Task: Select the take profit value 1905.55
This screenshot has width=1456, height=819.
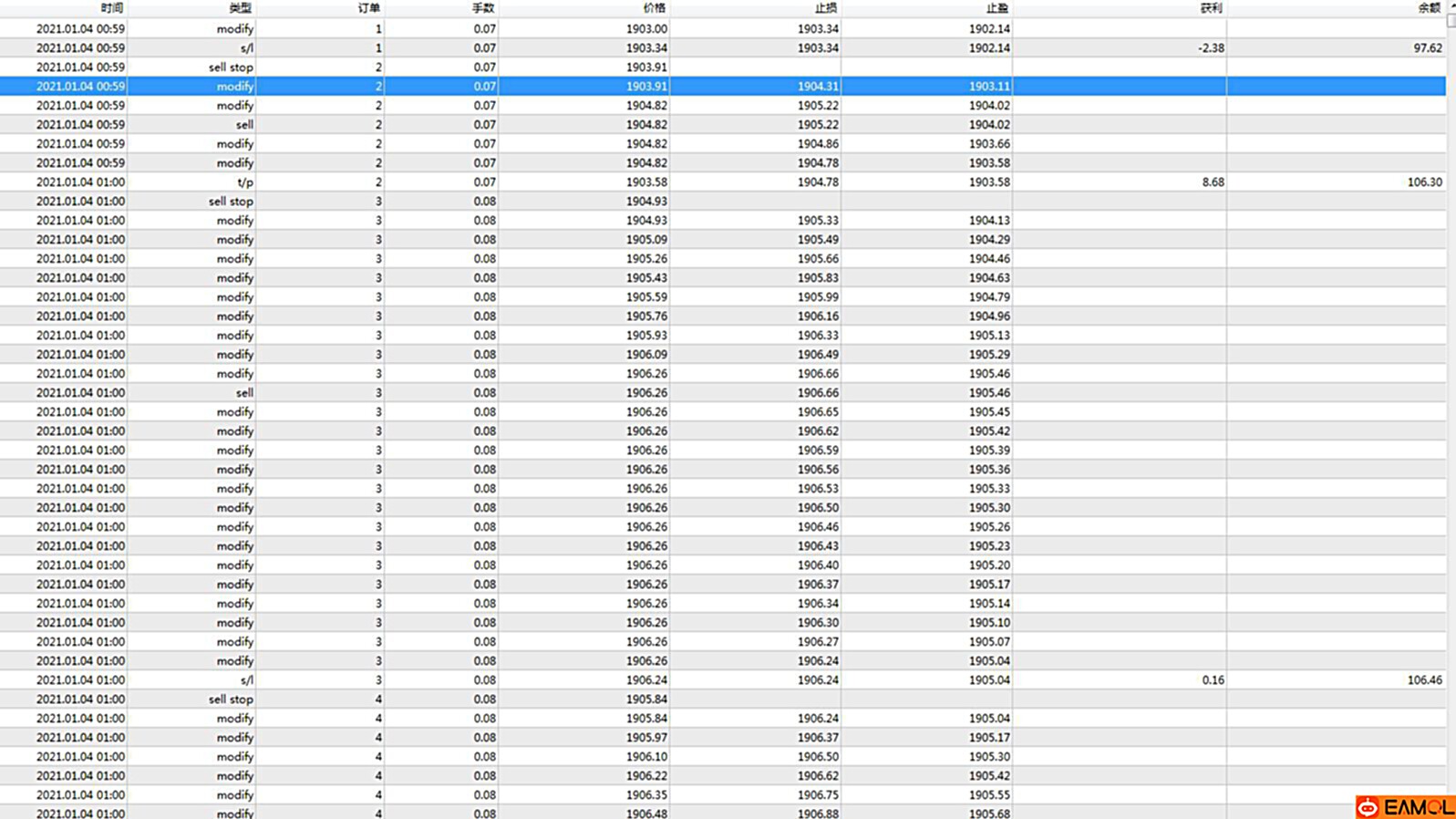Action: coord(989,795)
